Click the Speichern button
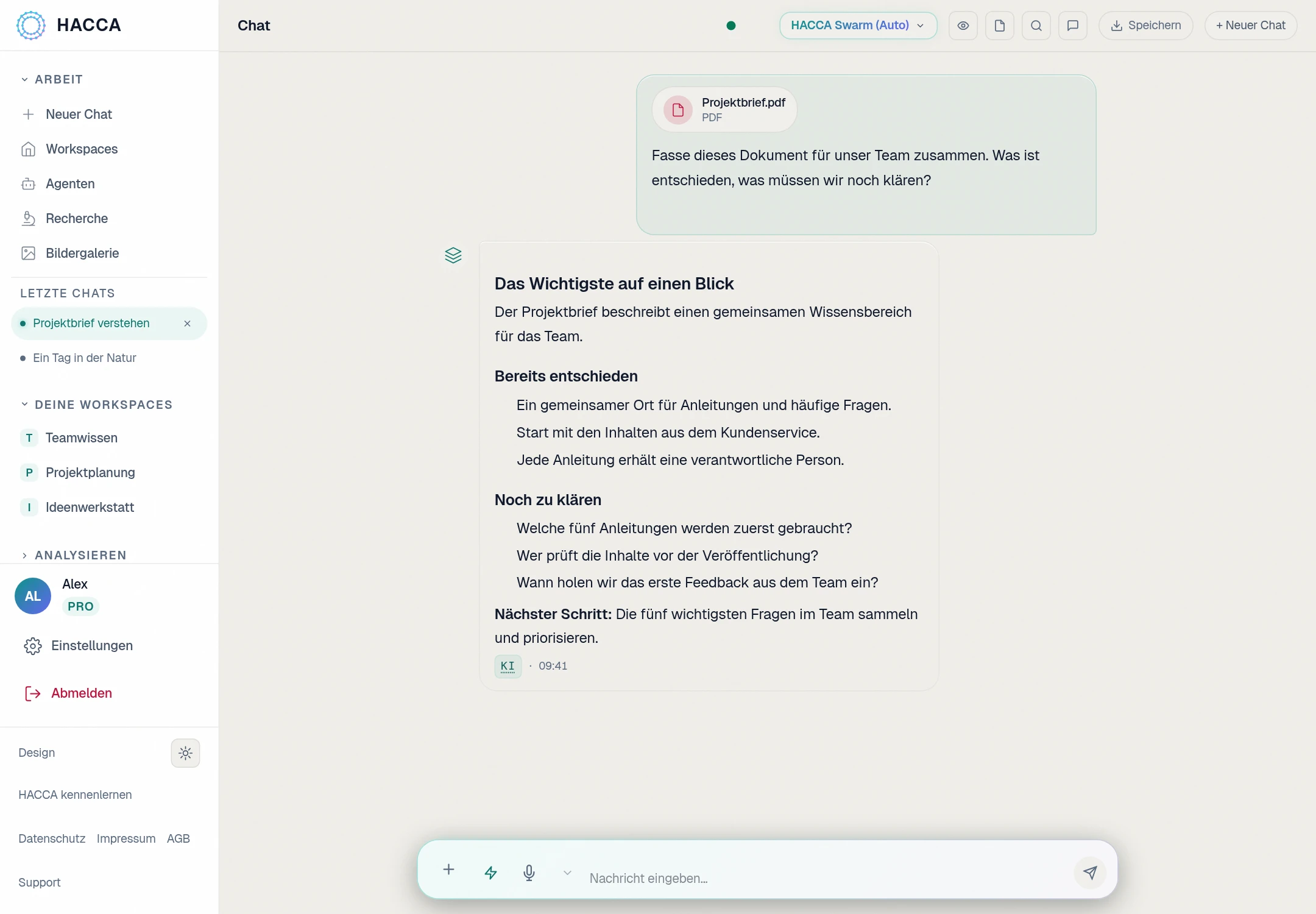The height and width of the screenshot is (914, 1316). (x=1145, y=26)
